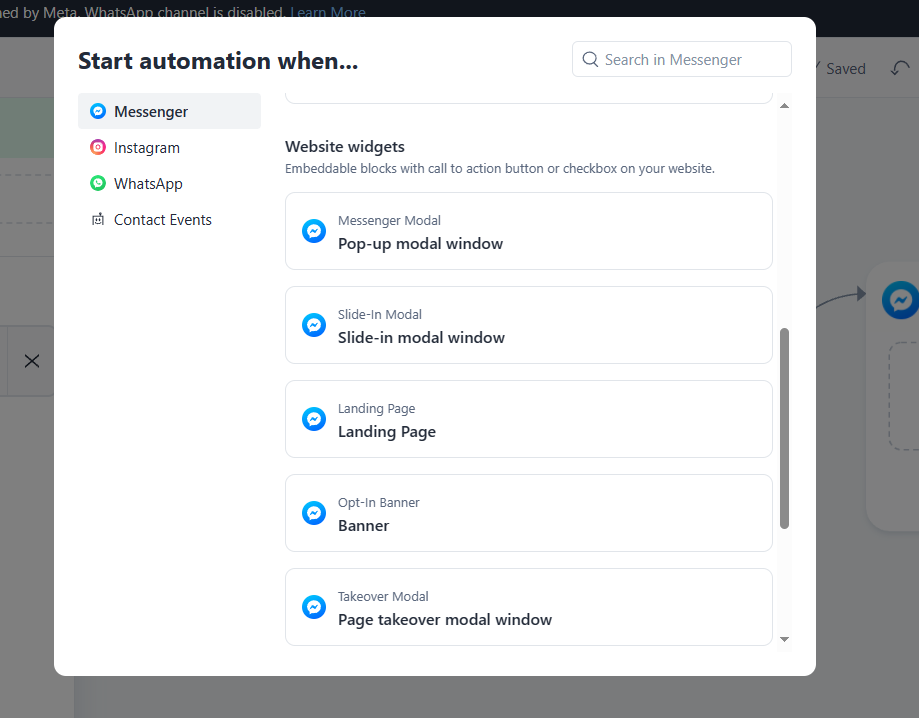Switch to the Instagram channel tab
The image size is (919, 718).
147,148
